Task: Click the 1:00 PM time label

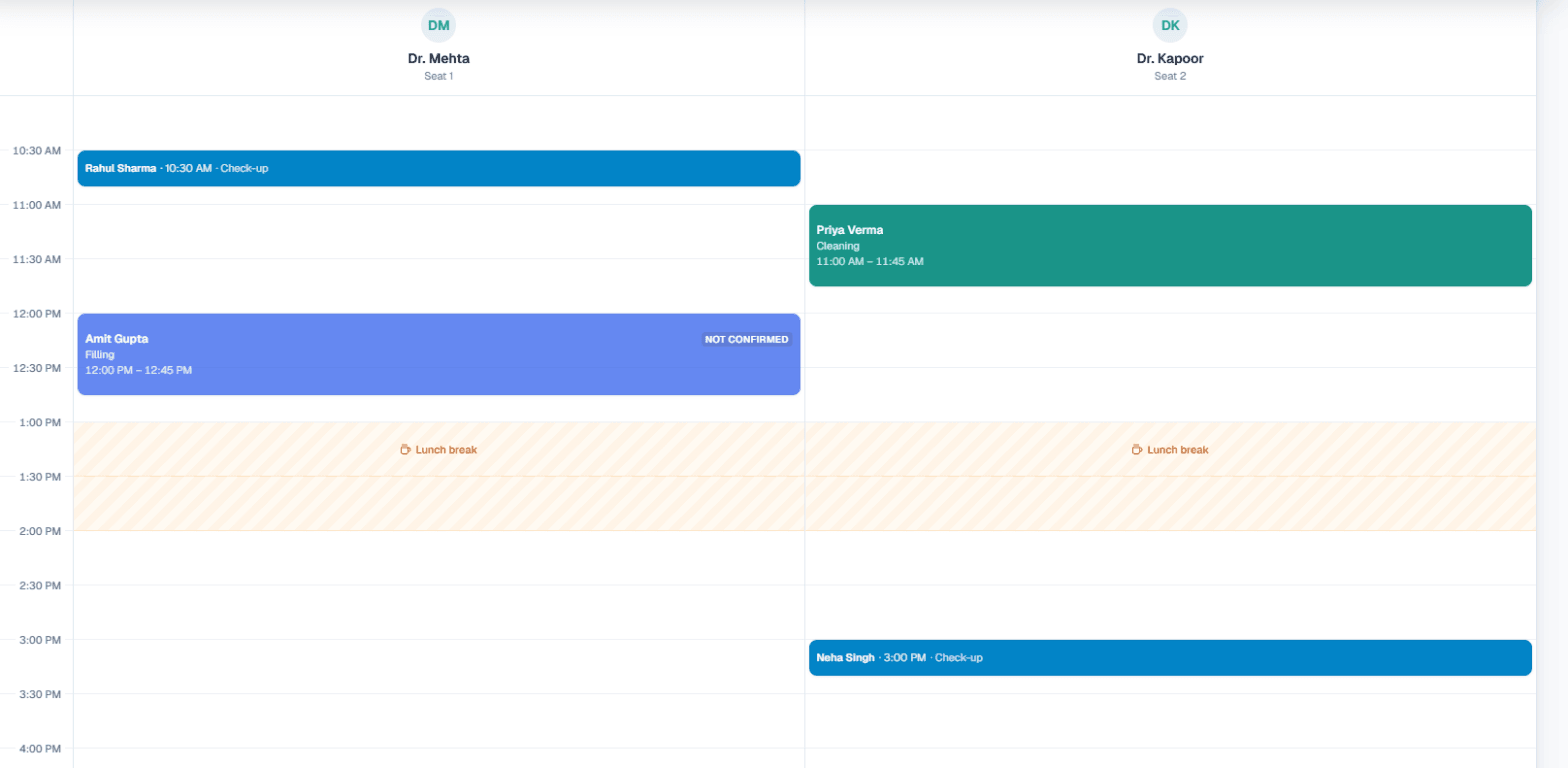Action: 40,423
